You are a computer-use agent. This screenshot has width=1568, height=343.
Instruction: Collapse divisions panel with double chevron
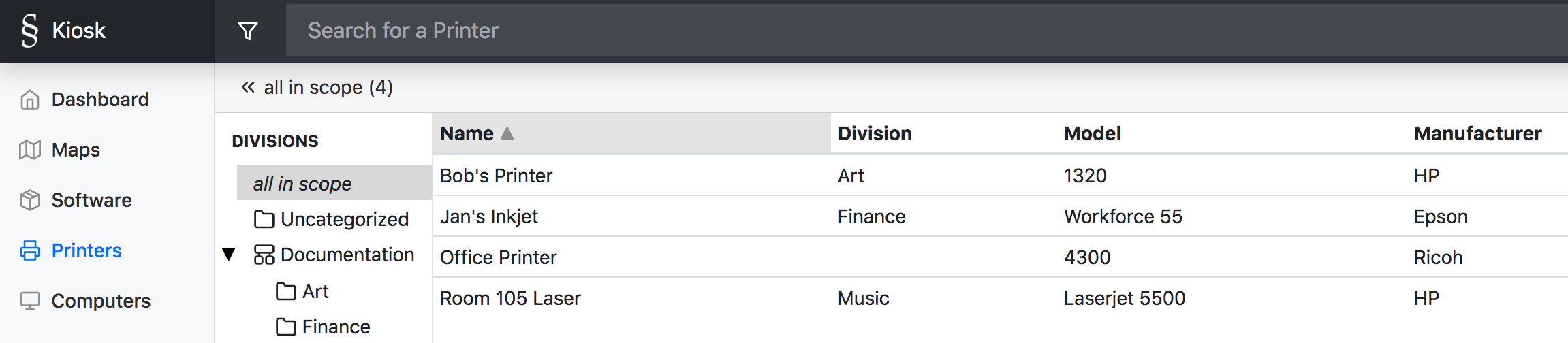248,87
